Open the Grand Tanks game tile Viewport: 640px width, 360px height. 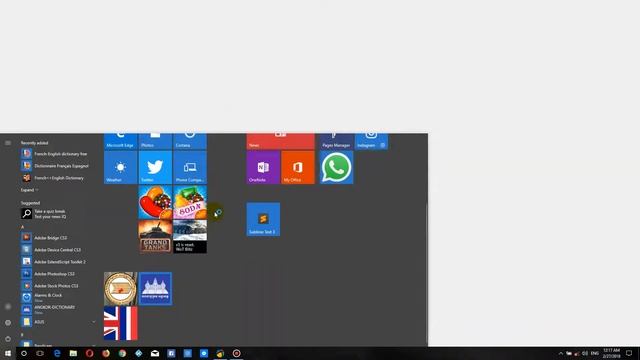155,237
